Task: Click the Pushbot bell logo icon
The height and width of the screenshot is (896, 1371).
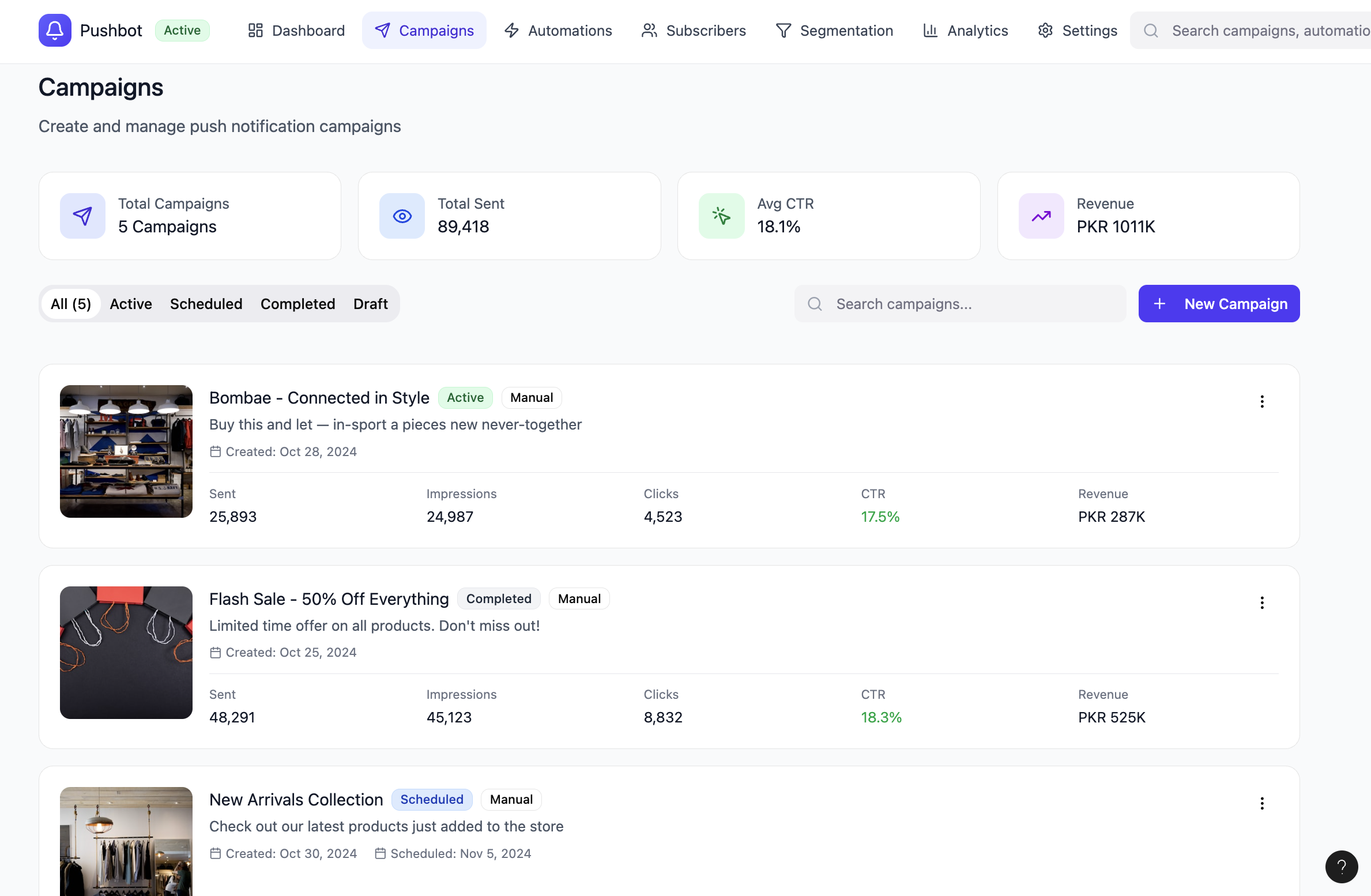Action: pyautogui.click(x=55, y=30)
